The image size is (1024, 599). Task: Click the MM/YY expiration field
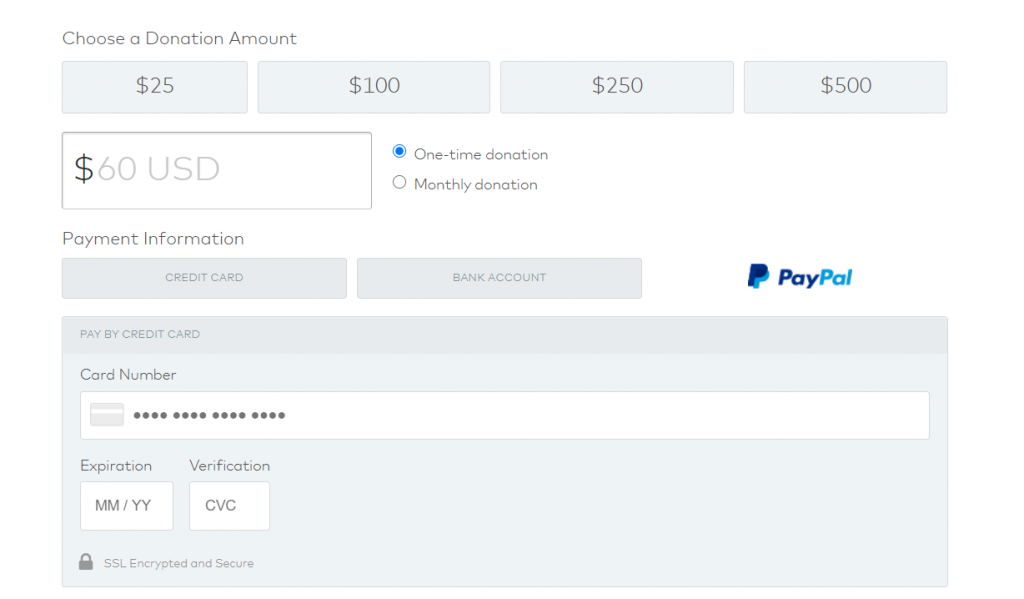point(126,505)
